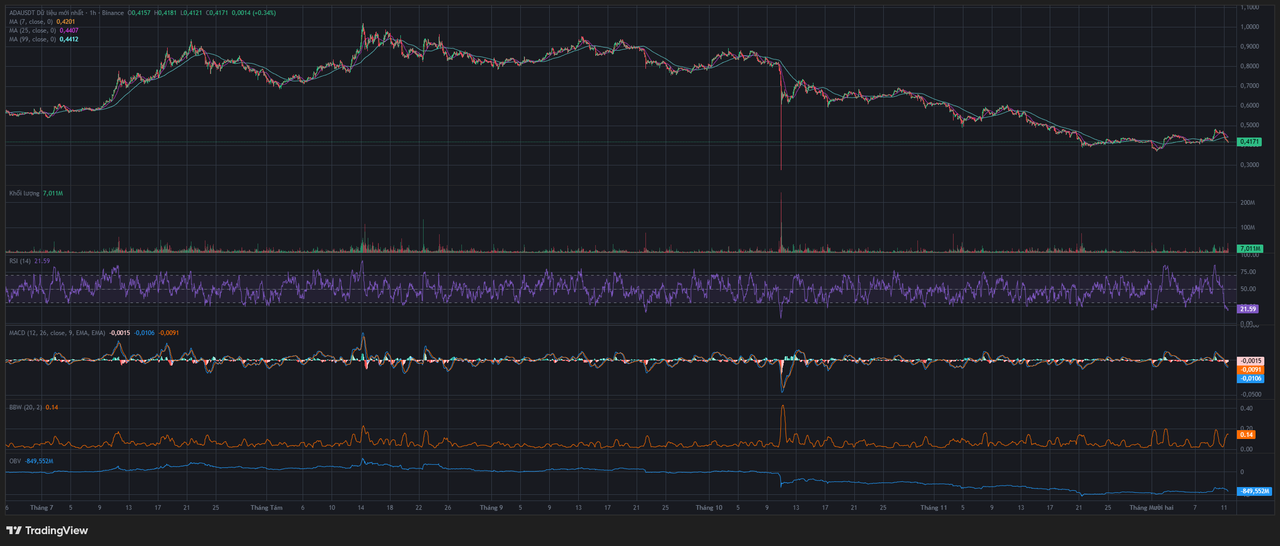Click the 75.00 level on the RSI axis
Image resolution: width=1280 pixels, height=546 pixels.
1248,271
